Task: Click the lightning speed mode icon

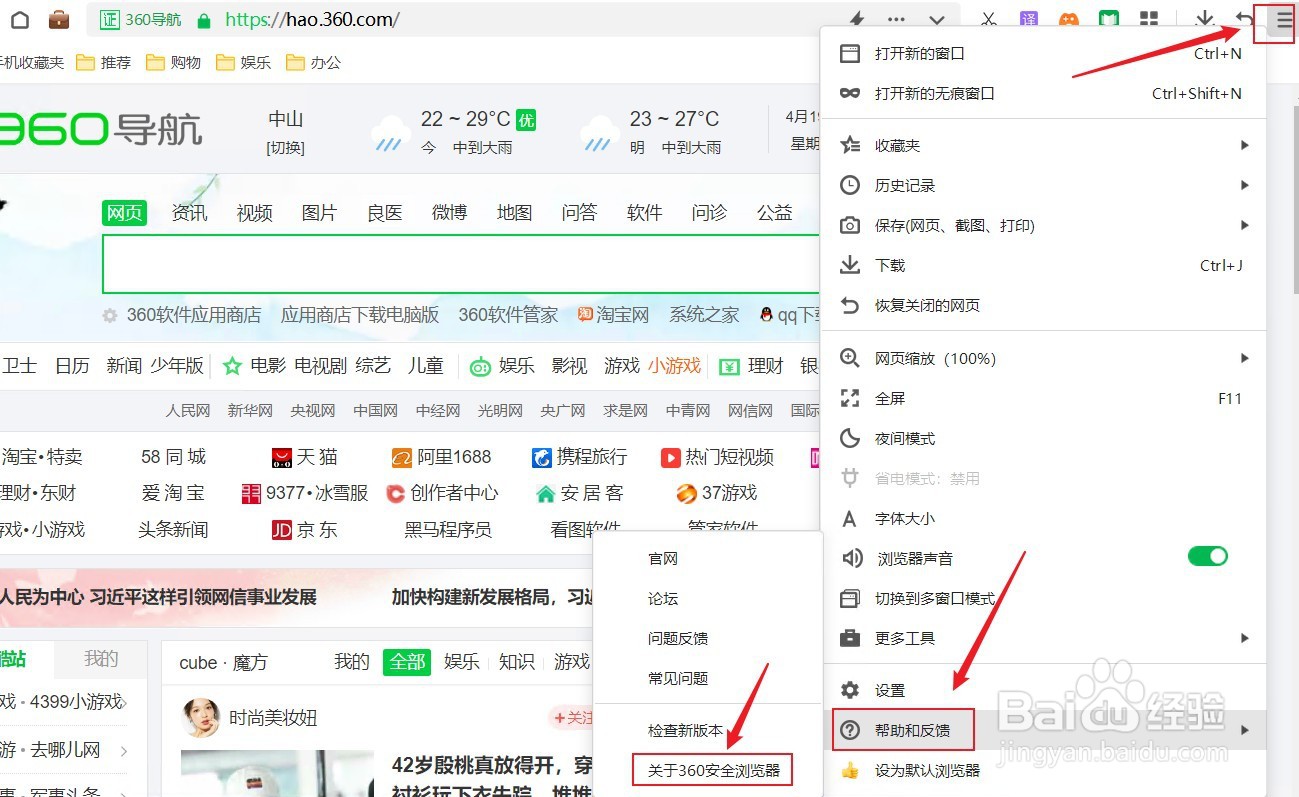Action: tap(857, 20)
